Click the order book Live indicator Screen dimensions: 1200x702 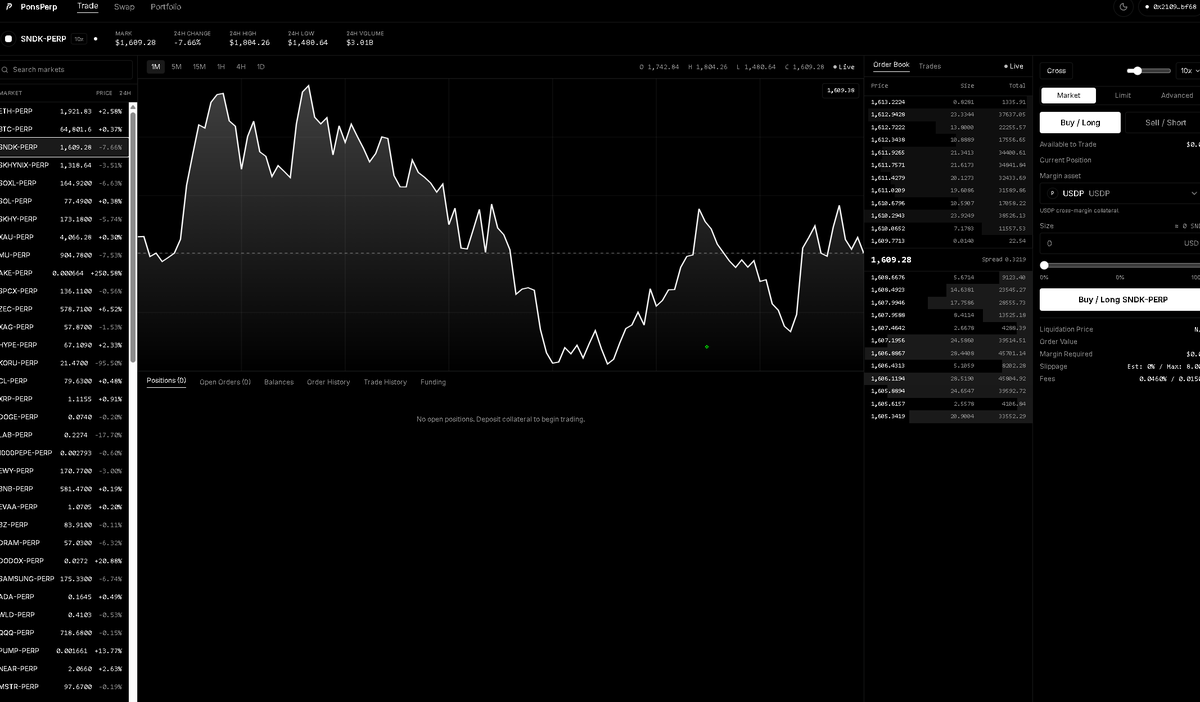click(1013, 66)
